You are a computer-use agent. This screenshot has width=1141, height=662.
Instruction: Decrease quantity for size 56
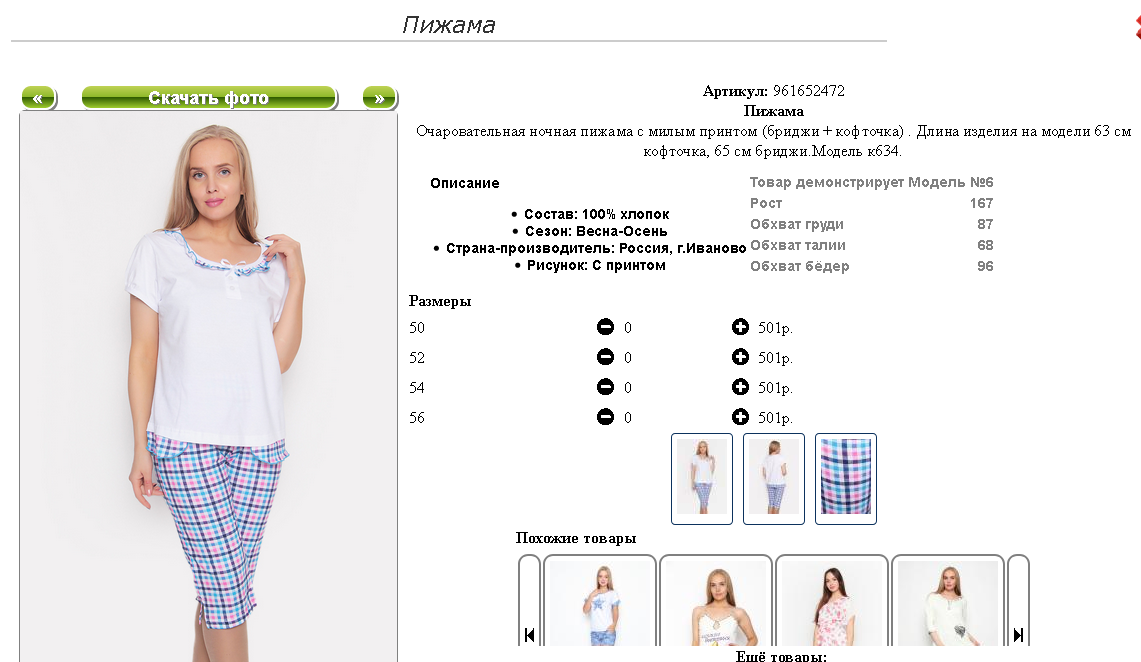pyautogui.click(x=605, y=417)
